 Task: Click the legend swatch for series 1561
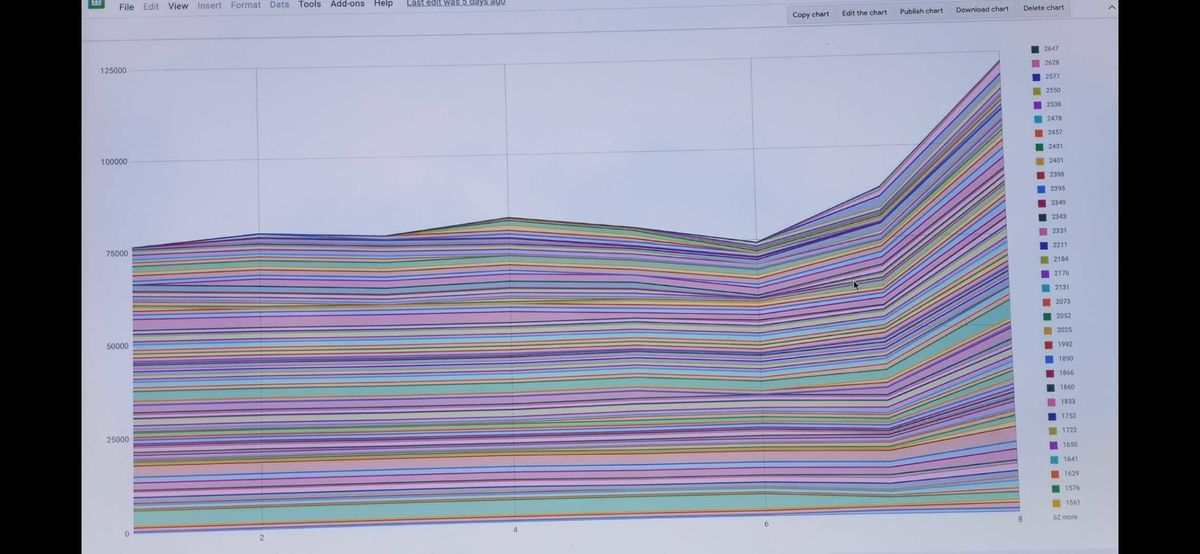(x=1056, y=503)
